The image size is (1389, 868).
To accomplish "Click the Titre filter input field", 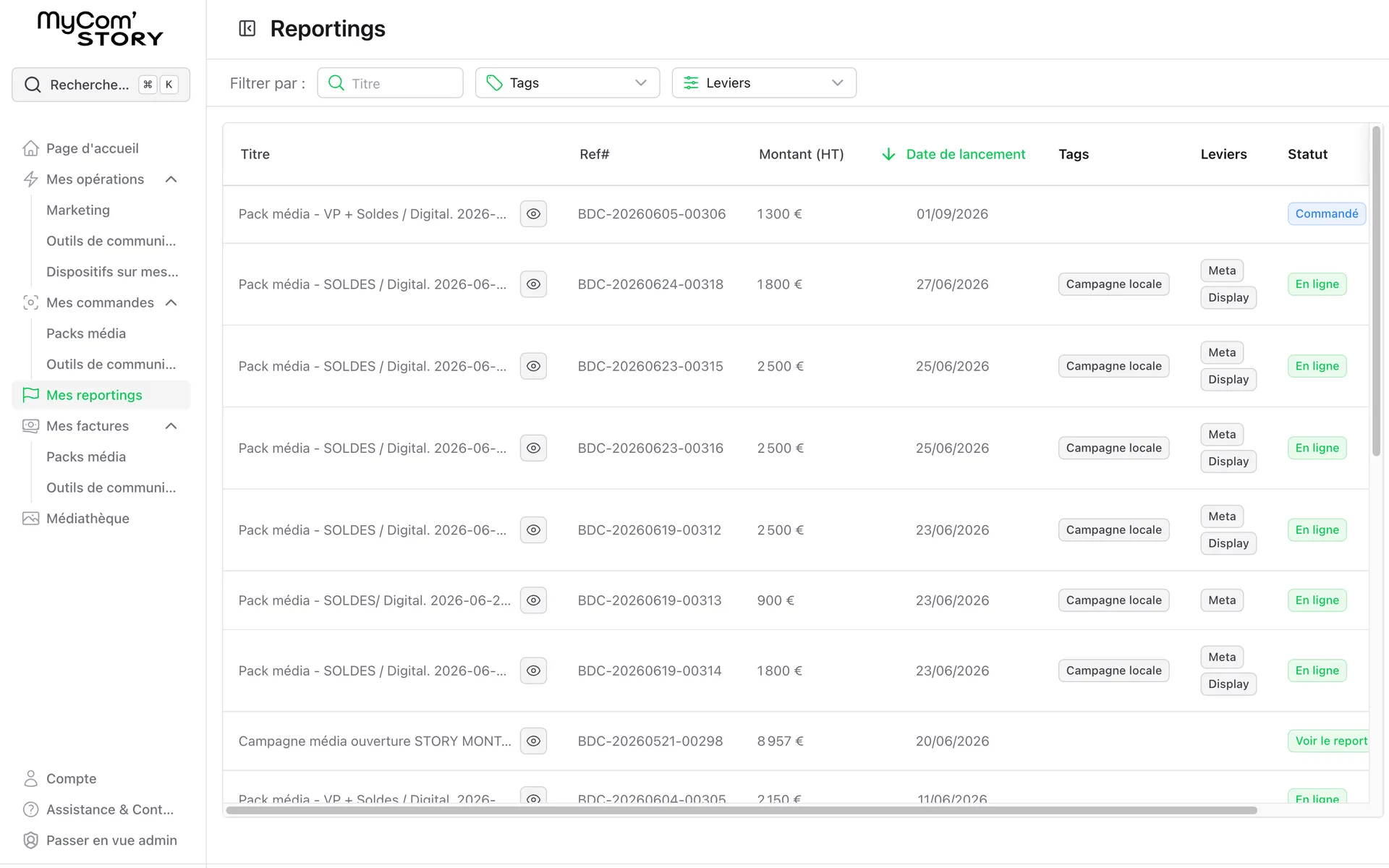I will coord(390,82).
